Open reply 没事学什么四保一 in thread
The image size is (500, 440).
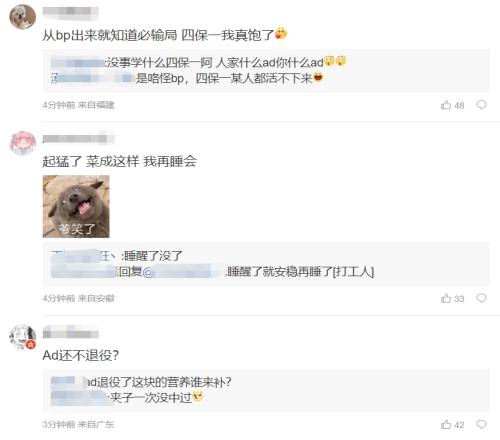tap(199, 62)
